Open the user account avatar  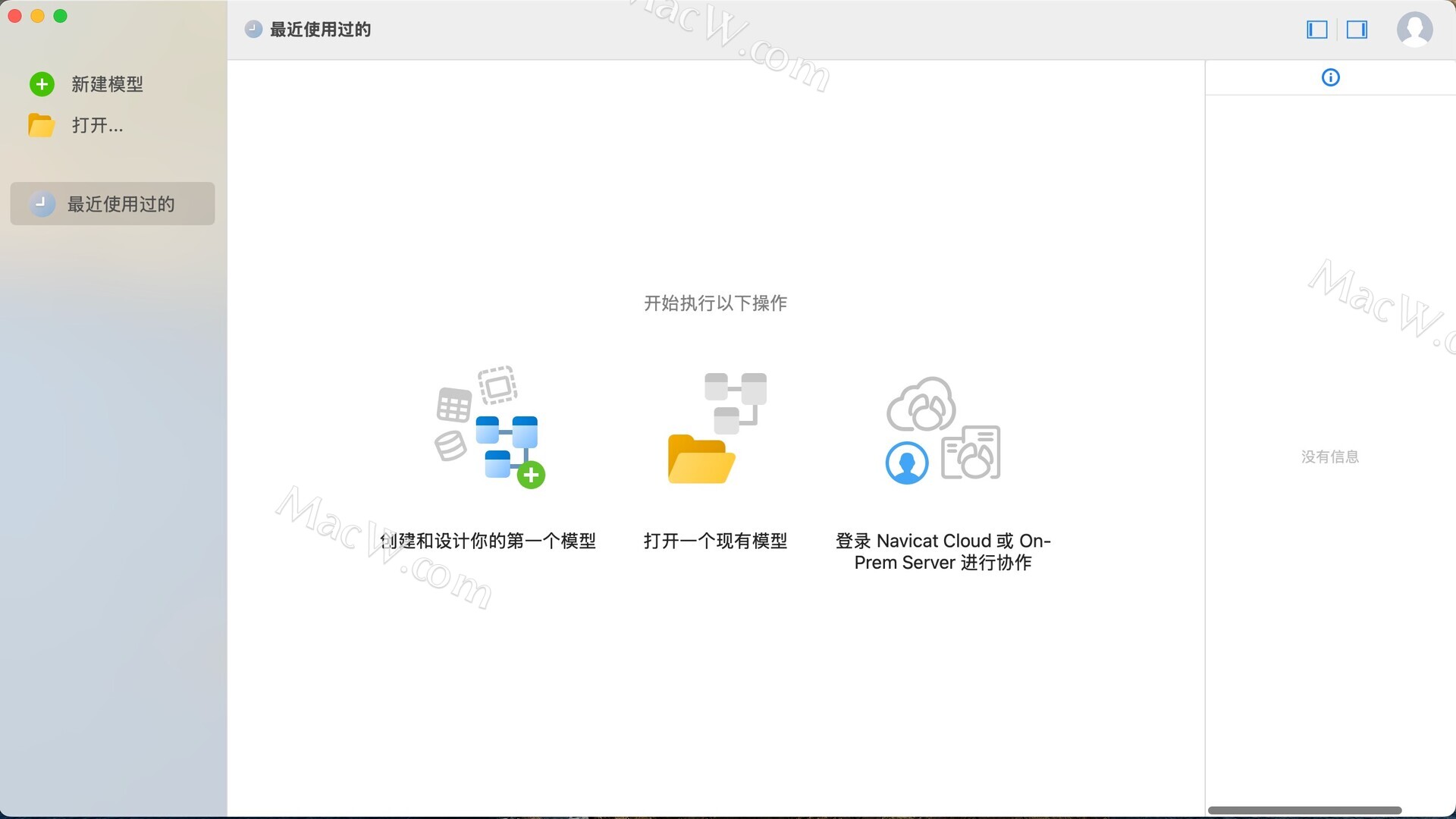click(x=1414, y=30)
